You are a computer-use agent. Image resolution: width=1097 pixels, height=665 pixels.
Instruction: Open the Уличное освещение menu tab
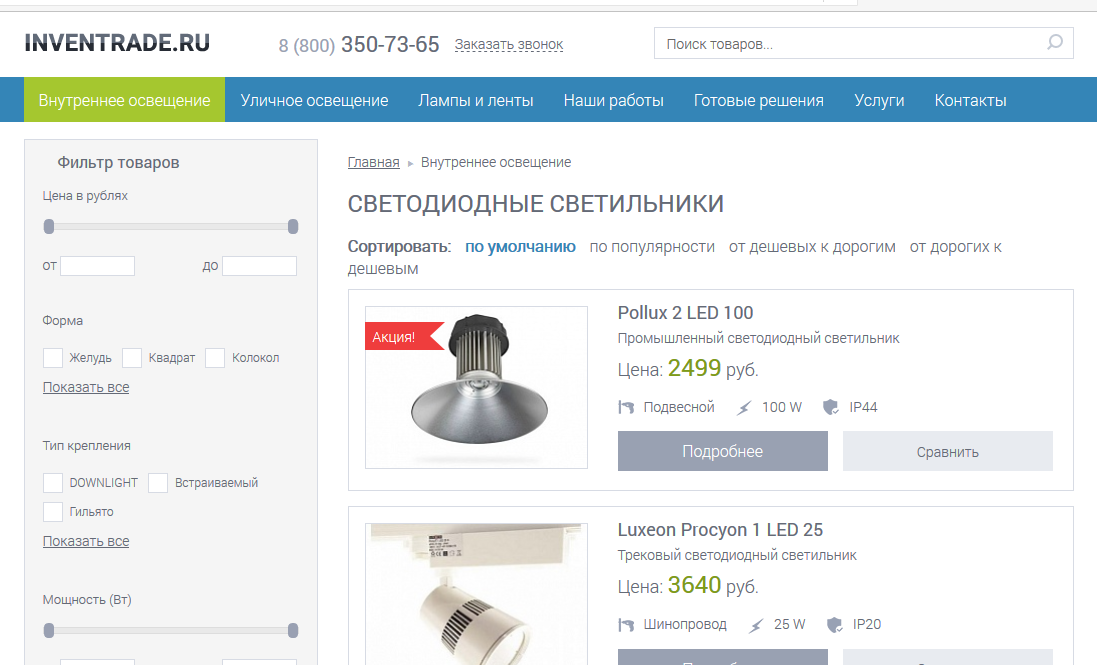coord(315,100)
